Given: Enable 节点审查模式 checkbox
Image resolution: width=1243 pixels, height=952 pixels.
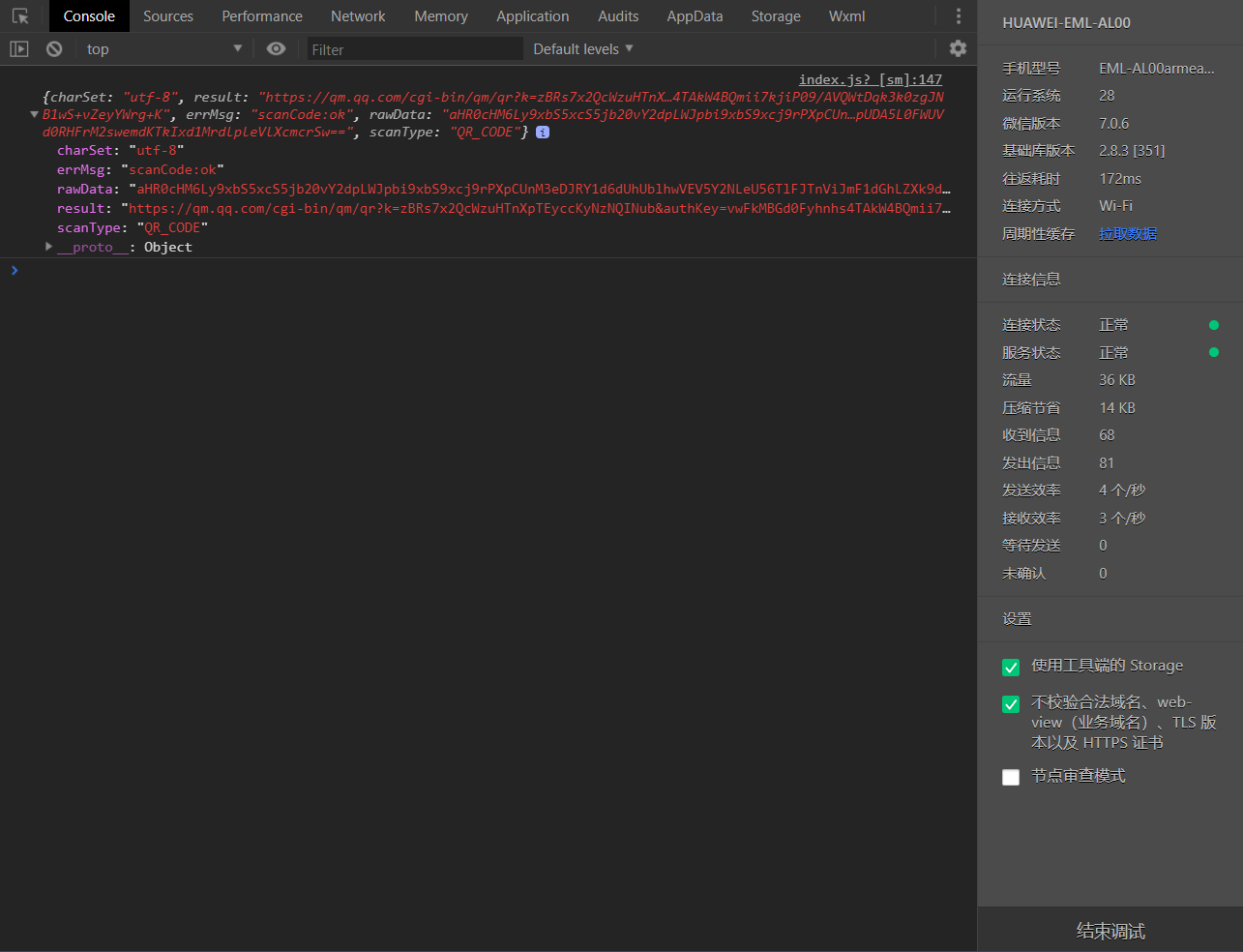Looking at the screenshot, I should [x=1011, y=777].
